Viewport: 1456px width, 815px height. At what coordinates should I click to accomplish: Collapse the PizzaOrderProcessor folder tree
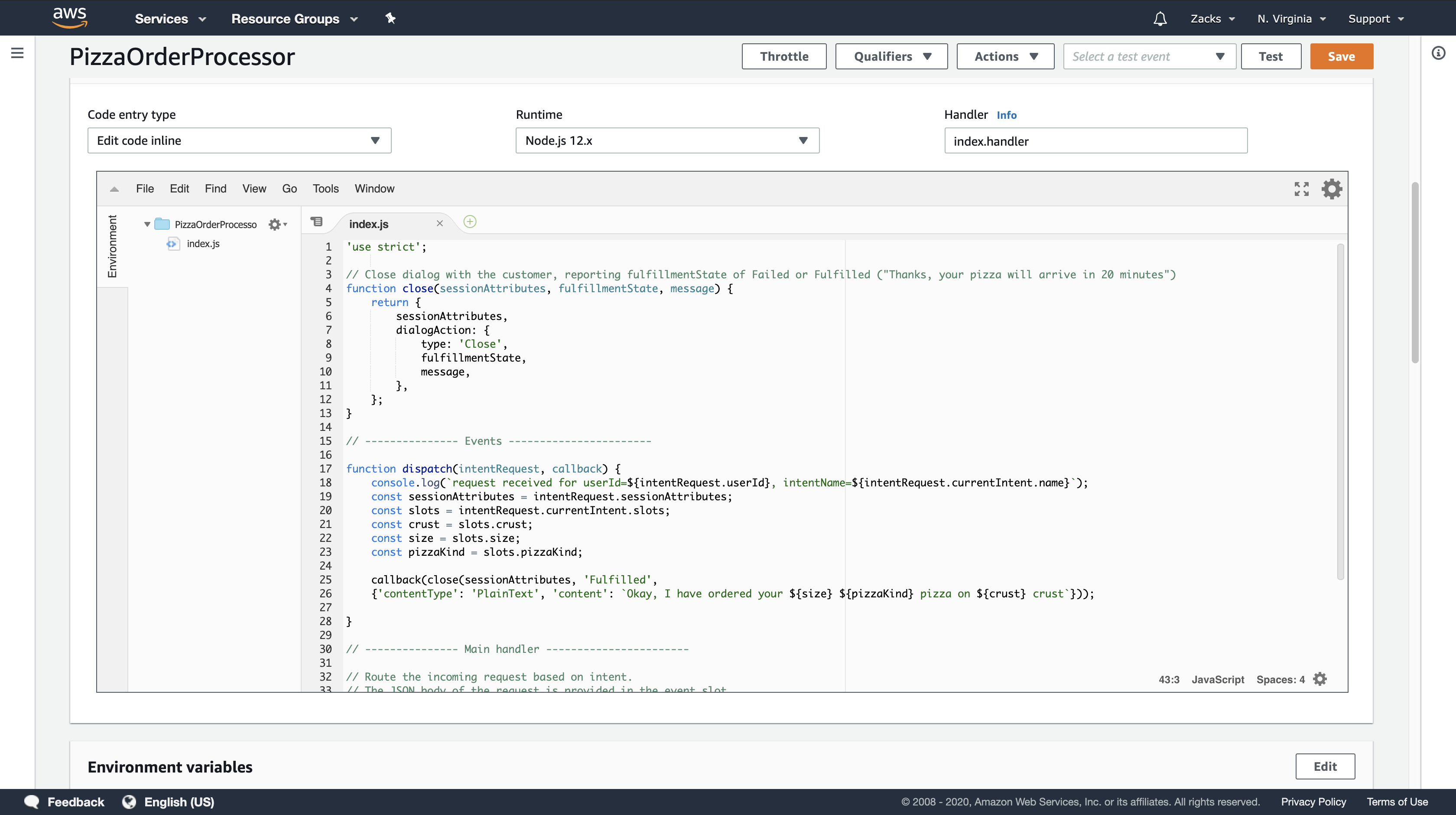pyautogui.click(x=147, y=225)
